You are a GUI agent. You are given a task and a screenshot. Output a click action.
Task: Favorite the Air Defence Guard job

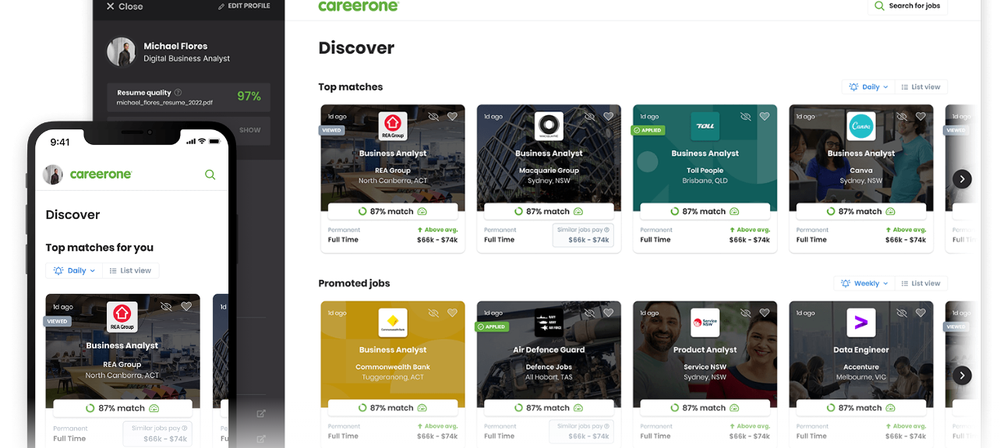(x=608, y=313)
